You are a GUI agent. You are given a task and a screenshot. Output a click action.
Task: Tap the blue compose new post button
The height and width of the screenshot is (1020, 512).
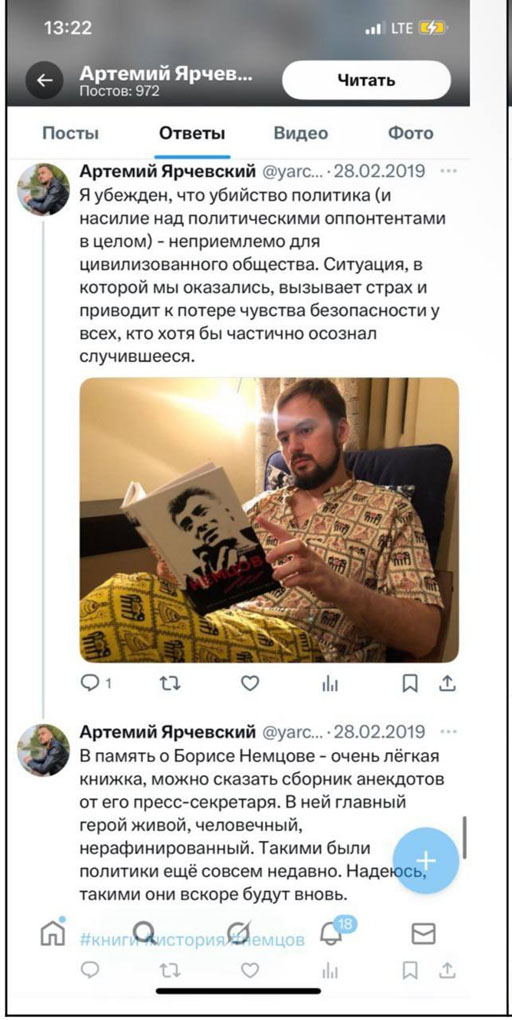[x=426, y=861]
